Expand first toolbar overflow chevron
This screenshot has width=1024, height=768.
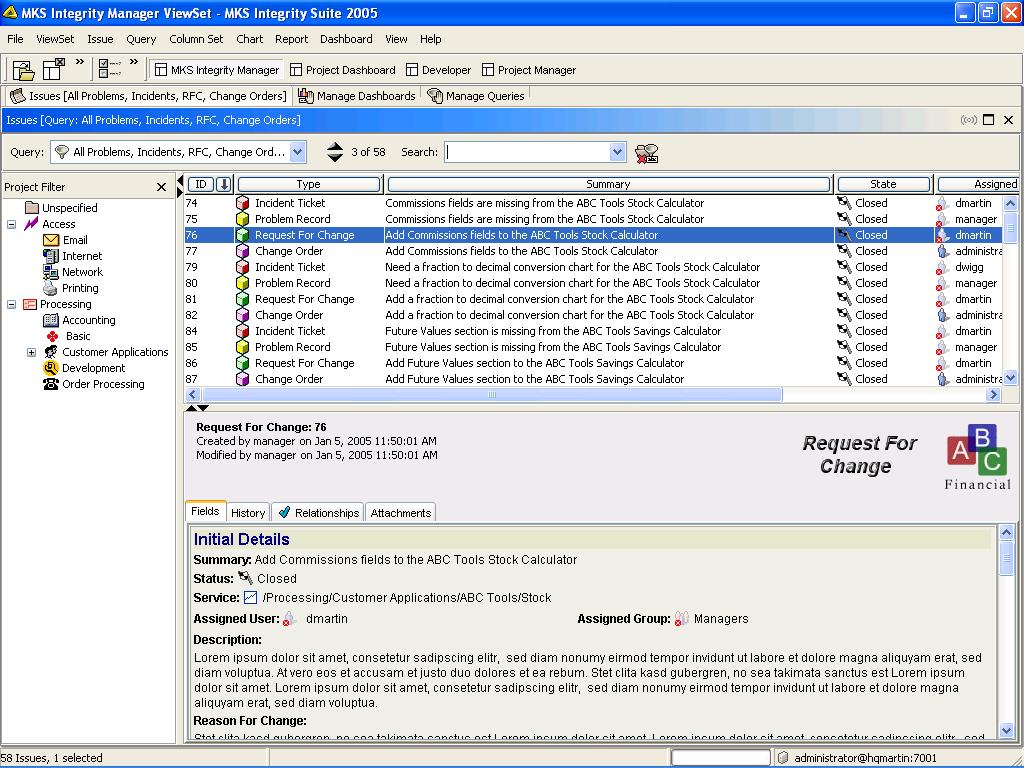80,62
